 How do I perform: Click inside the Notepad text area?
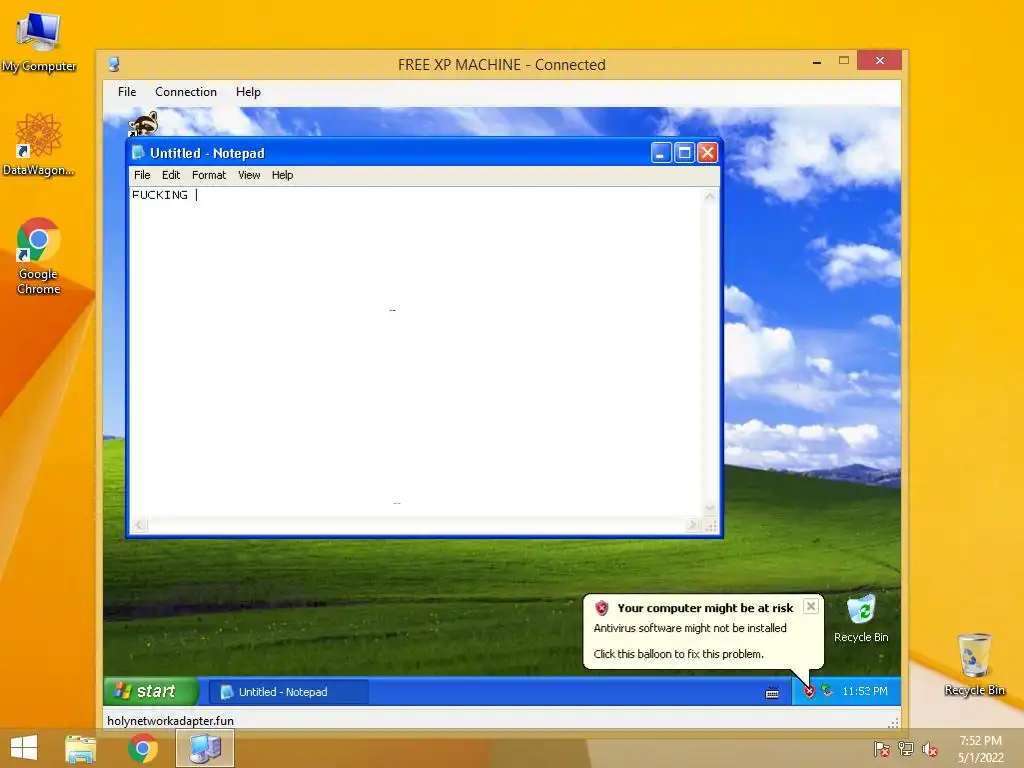point(416,352)
